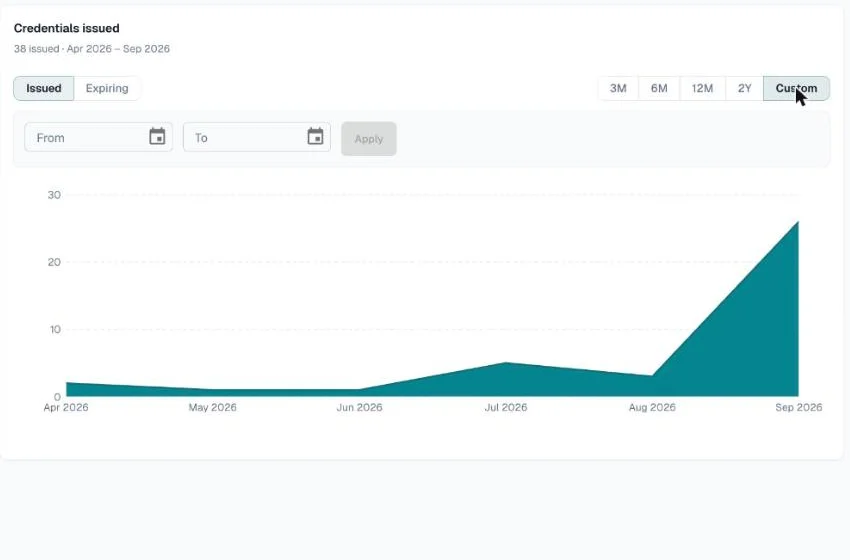
Task: Focus the From date input field
Action: pos(99,137)
